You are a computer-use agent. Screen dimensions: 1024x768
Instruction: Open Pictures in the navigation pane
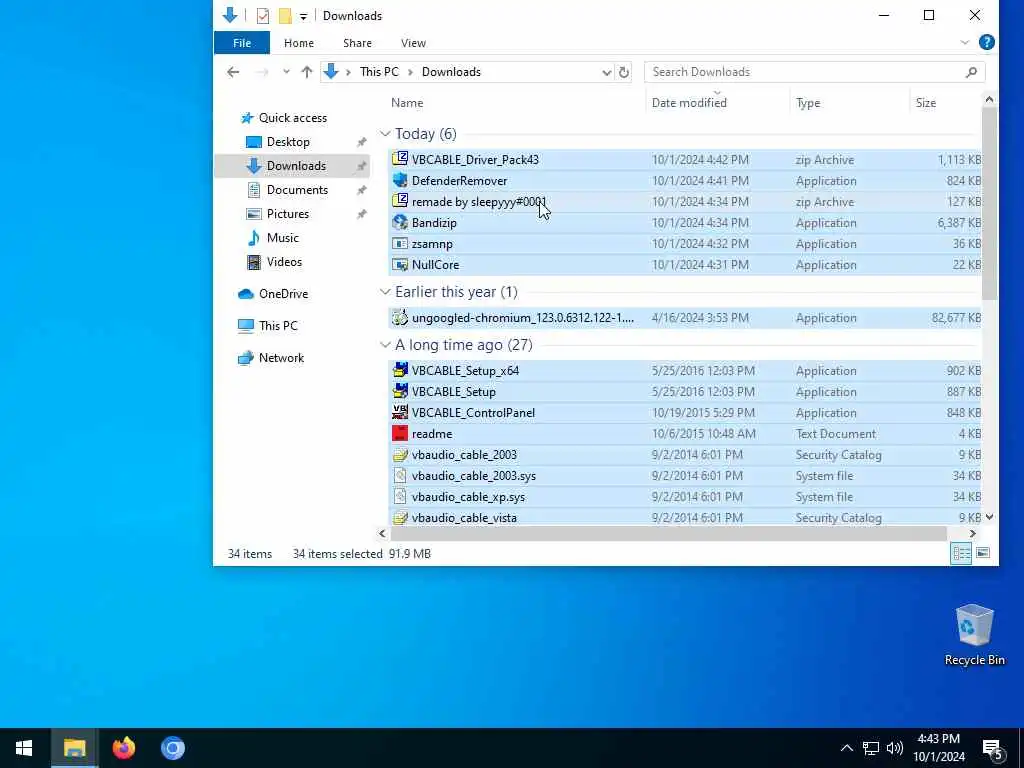[287, 214]
